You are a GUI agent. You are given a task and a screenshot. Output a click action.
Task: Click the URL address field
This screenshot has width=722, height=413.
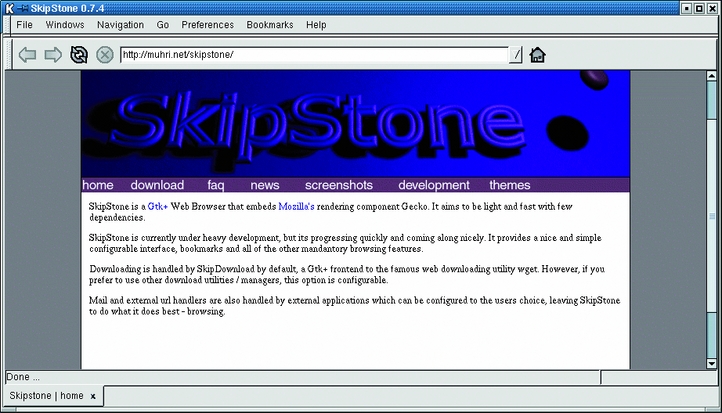tap(314, 55)
